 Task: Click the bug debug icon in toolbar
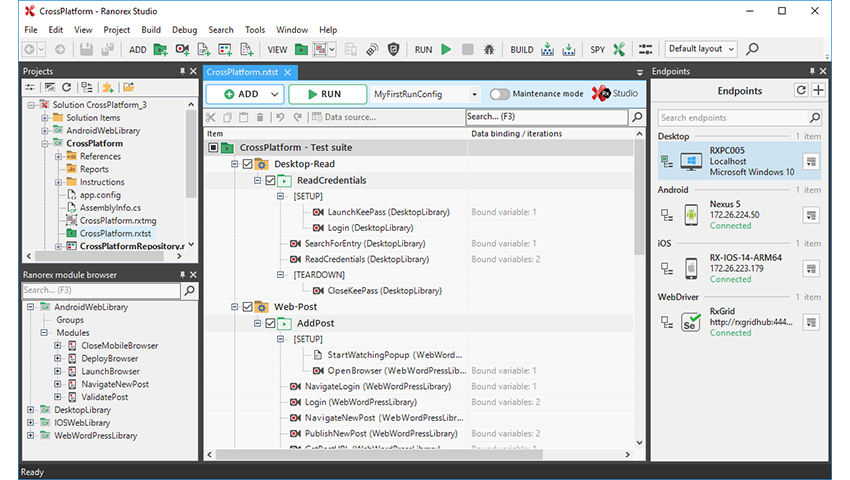click(488, 49)
